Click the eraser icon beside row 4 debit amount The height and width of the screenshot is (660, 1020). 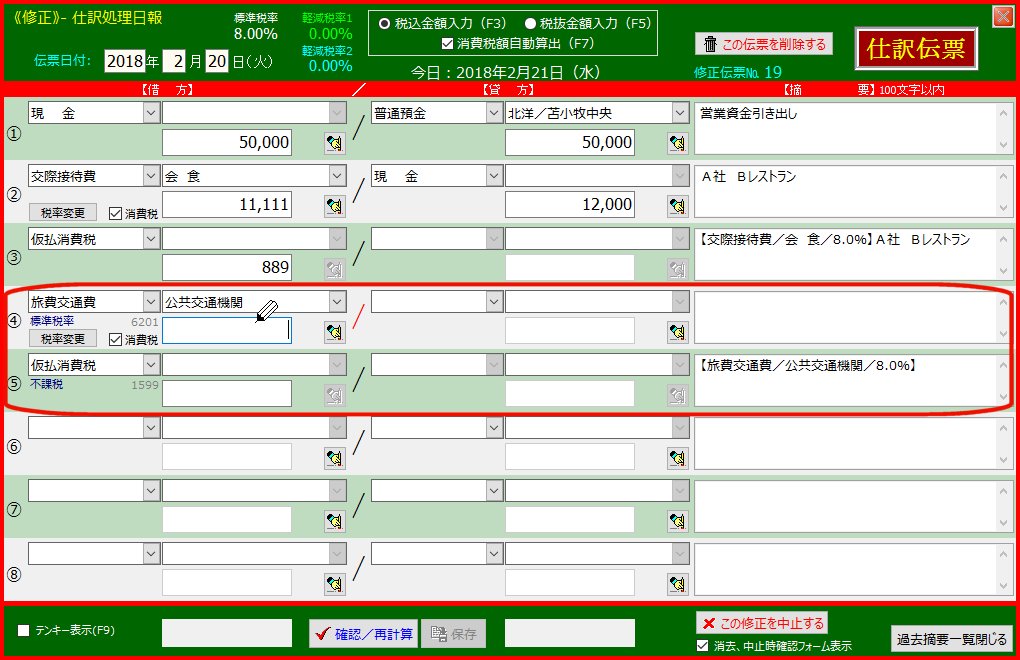[x=333, y=332]
